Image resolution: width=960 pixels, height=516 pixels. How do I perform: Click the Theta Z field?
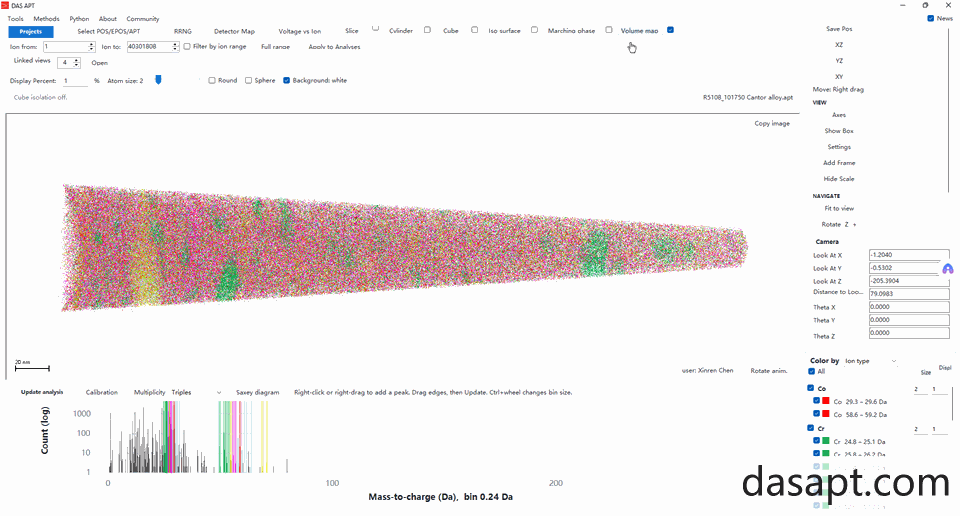909,333
